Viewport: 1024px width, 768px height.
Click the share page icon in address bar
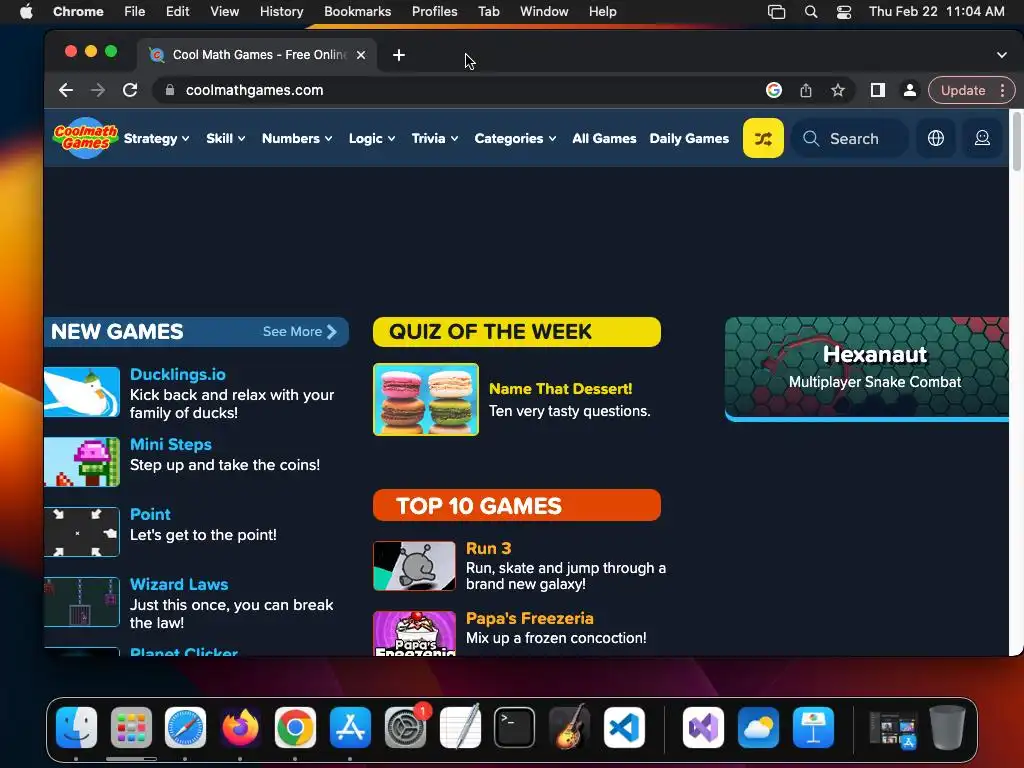click(806, 90)
